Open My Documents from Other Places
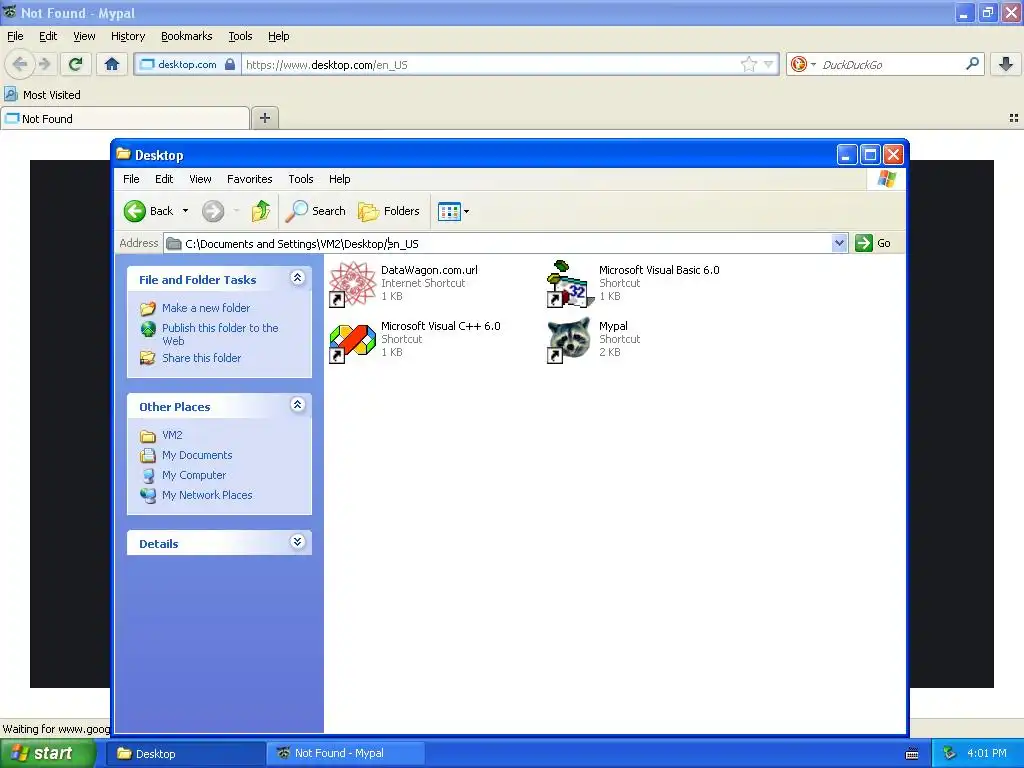This screenshot has height=768, width=1024. (197, 455)
